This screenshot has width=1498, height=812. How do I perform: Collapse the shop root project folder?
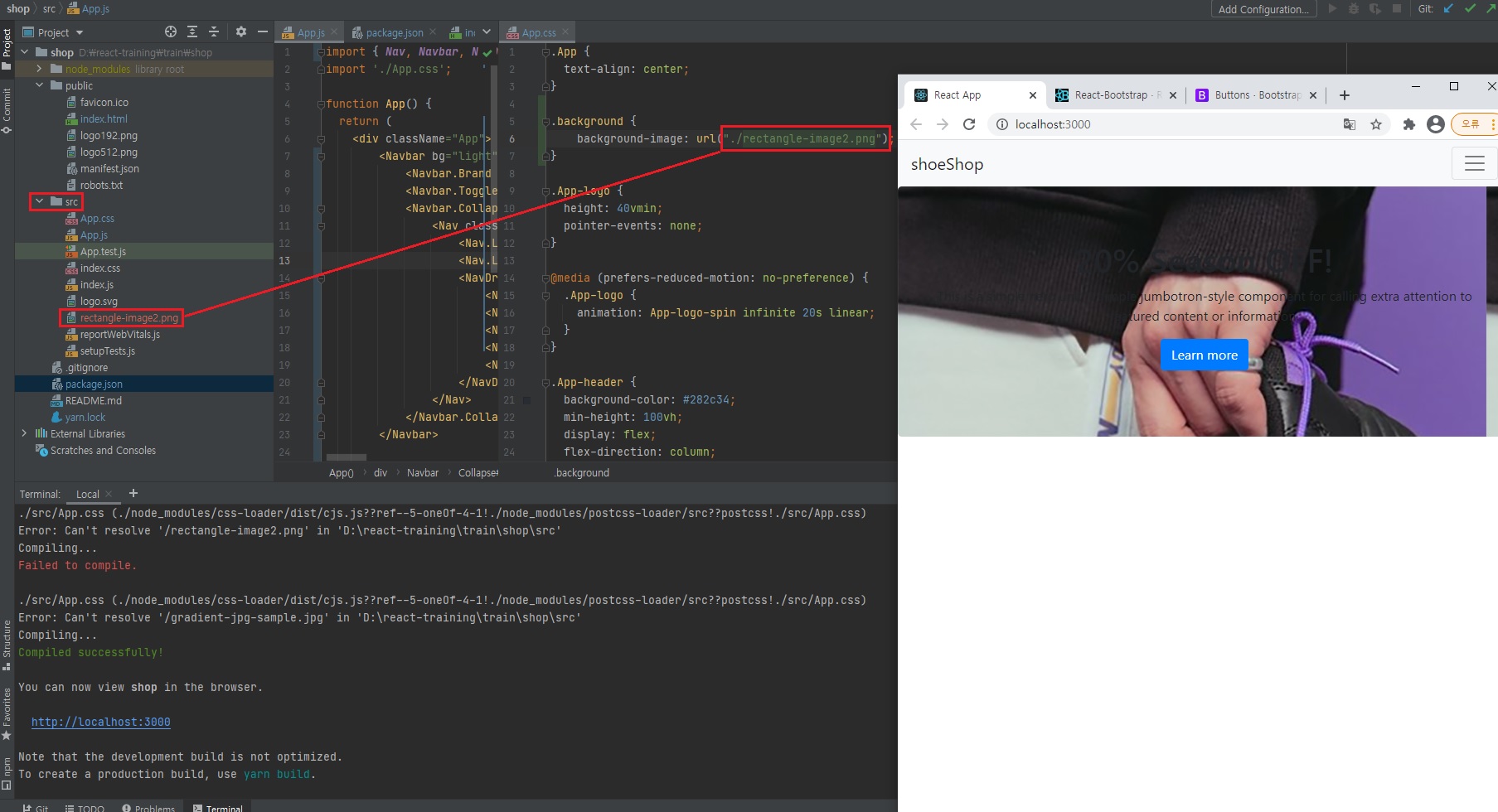[24, 52]
